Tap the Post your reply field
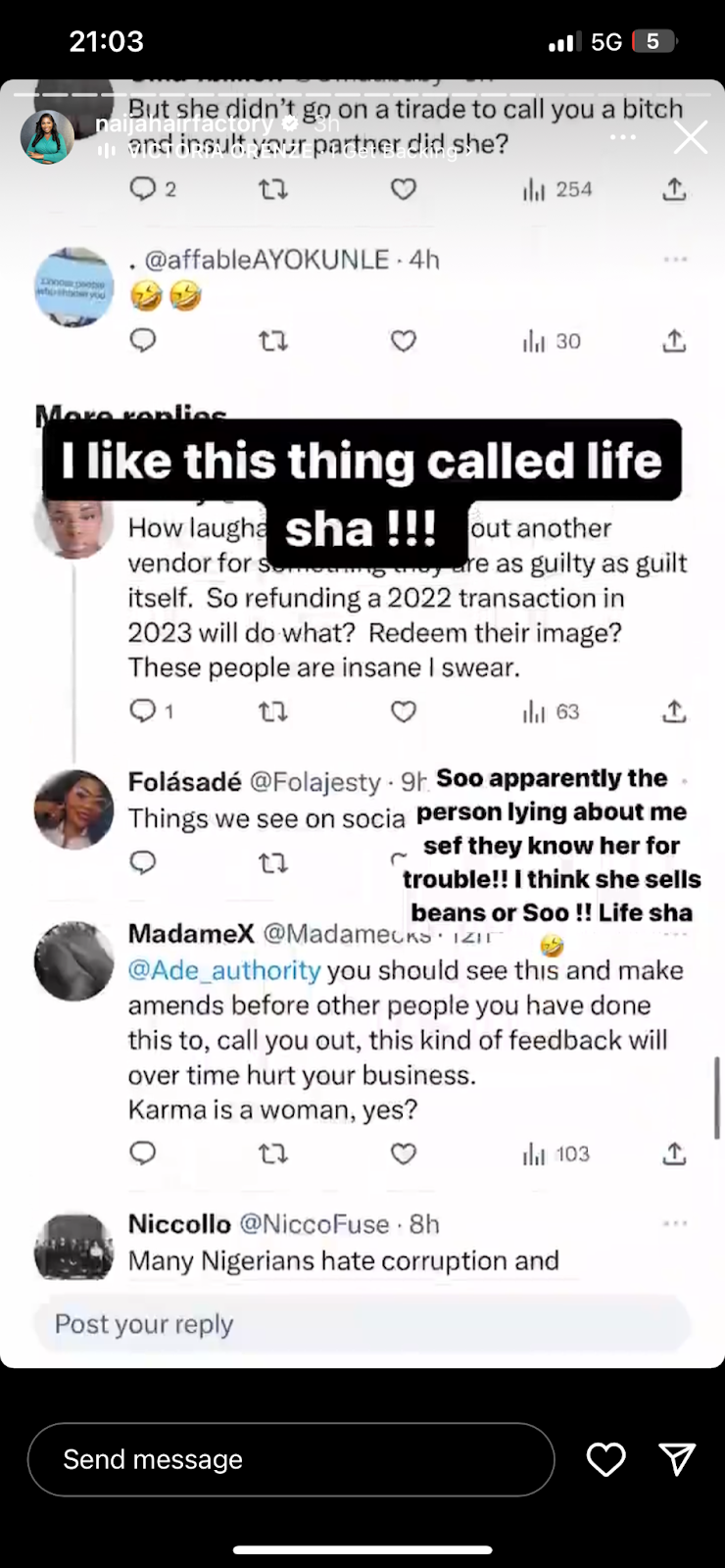725x1568 pixels. click(362, 1324)
